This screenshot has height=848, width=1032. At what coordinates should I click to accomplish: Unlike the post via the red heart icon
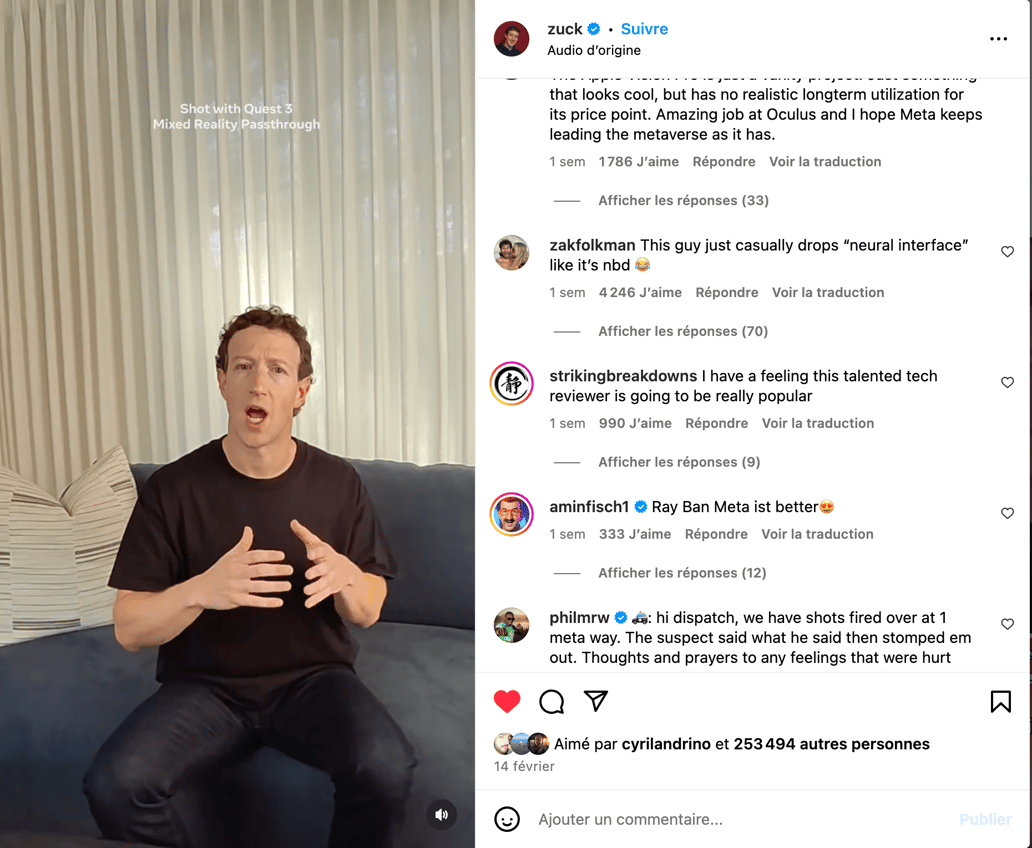[x=507, y=701]
